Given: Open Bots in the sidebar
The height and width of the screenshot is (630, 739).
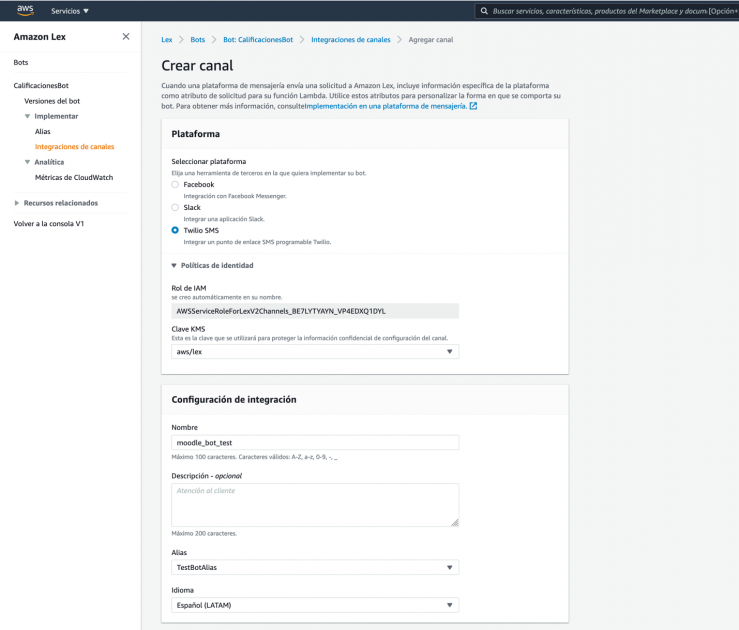Looking at the screenshot, I should [21, 62].
